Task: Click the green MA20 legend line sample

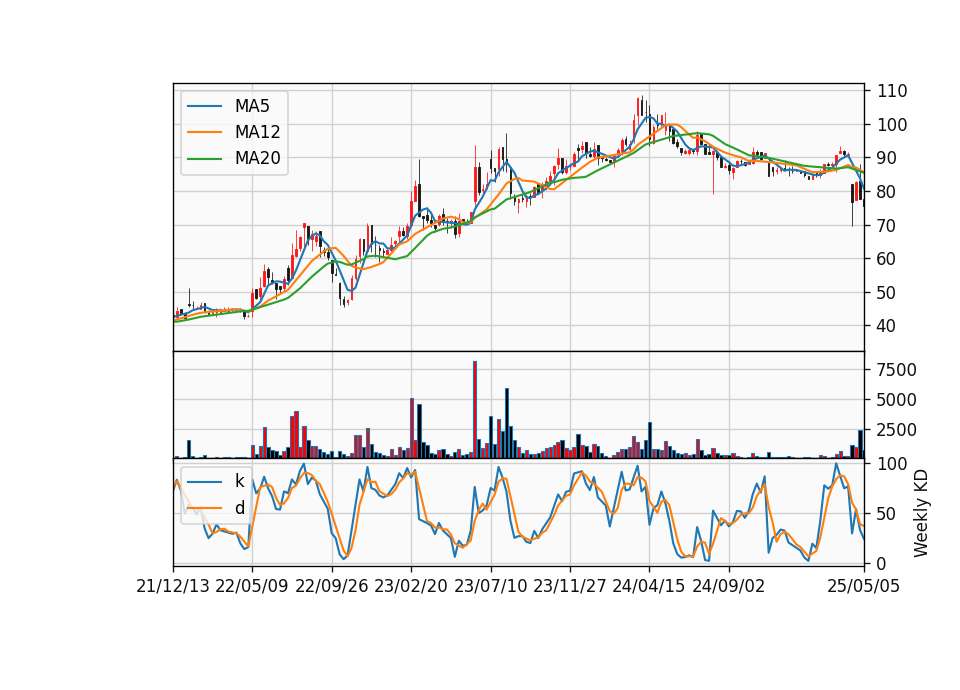Action: coord(204,159)
